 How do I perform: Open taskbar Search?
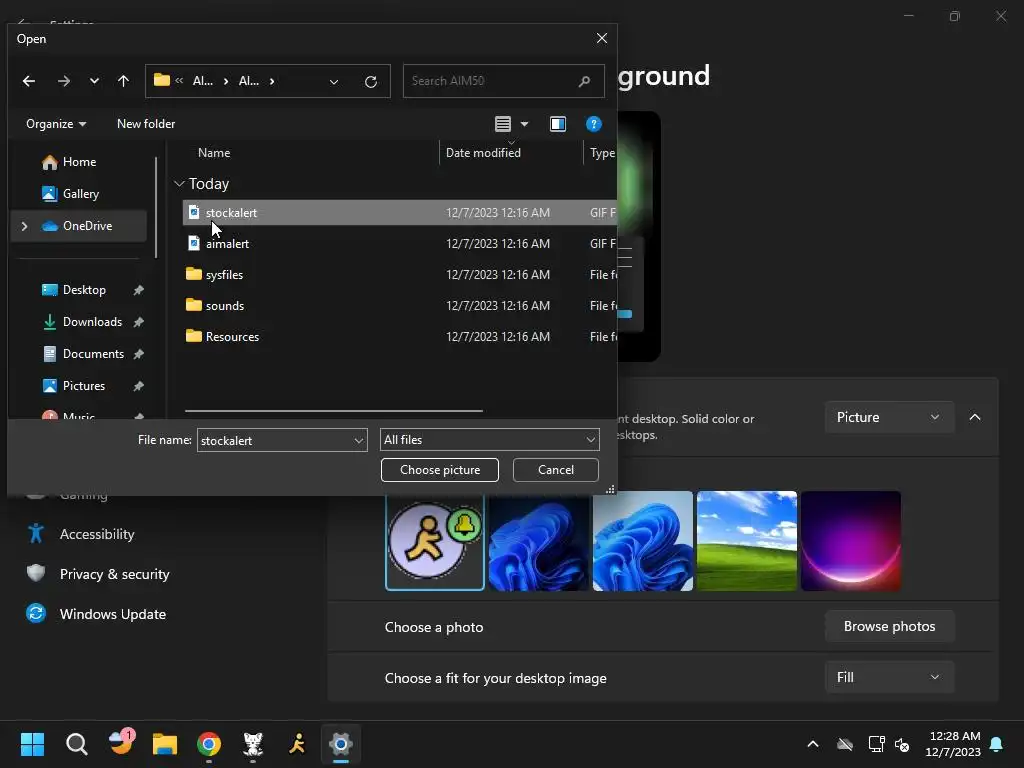click(x=76, y=744)
